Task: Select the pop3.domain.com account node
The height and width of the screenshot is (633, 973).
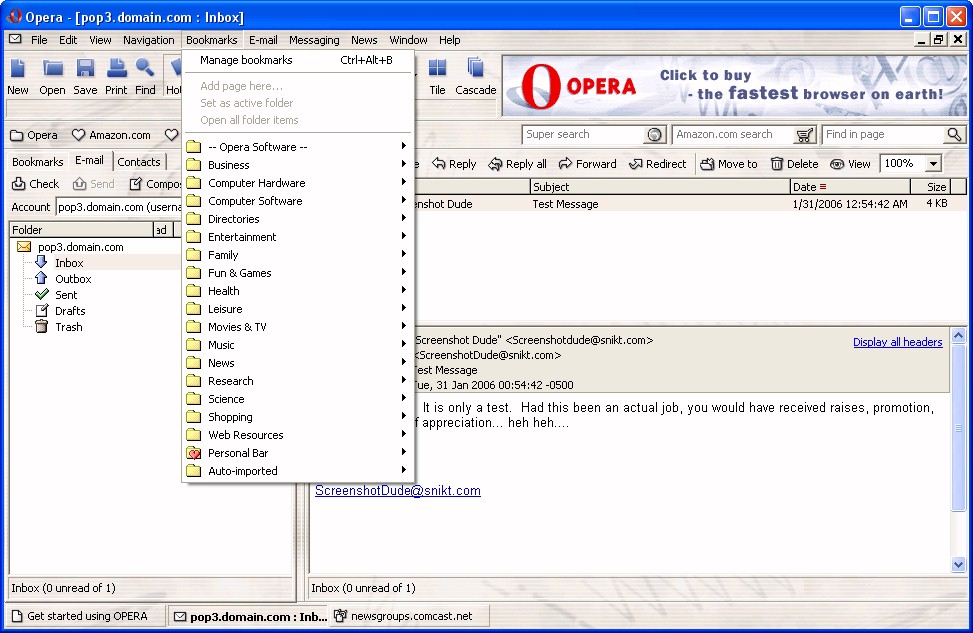Action: pyautogui.click(x=81, y=247)
